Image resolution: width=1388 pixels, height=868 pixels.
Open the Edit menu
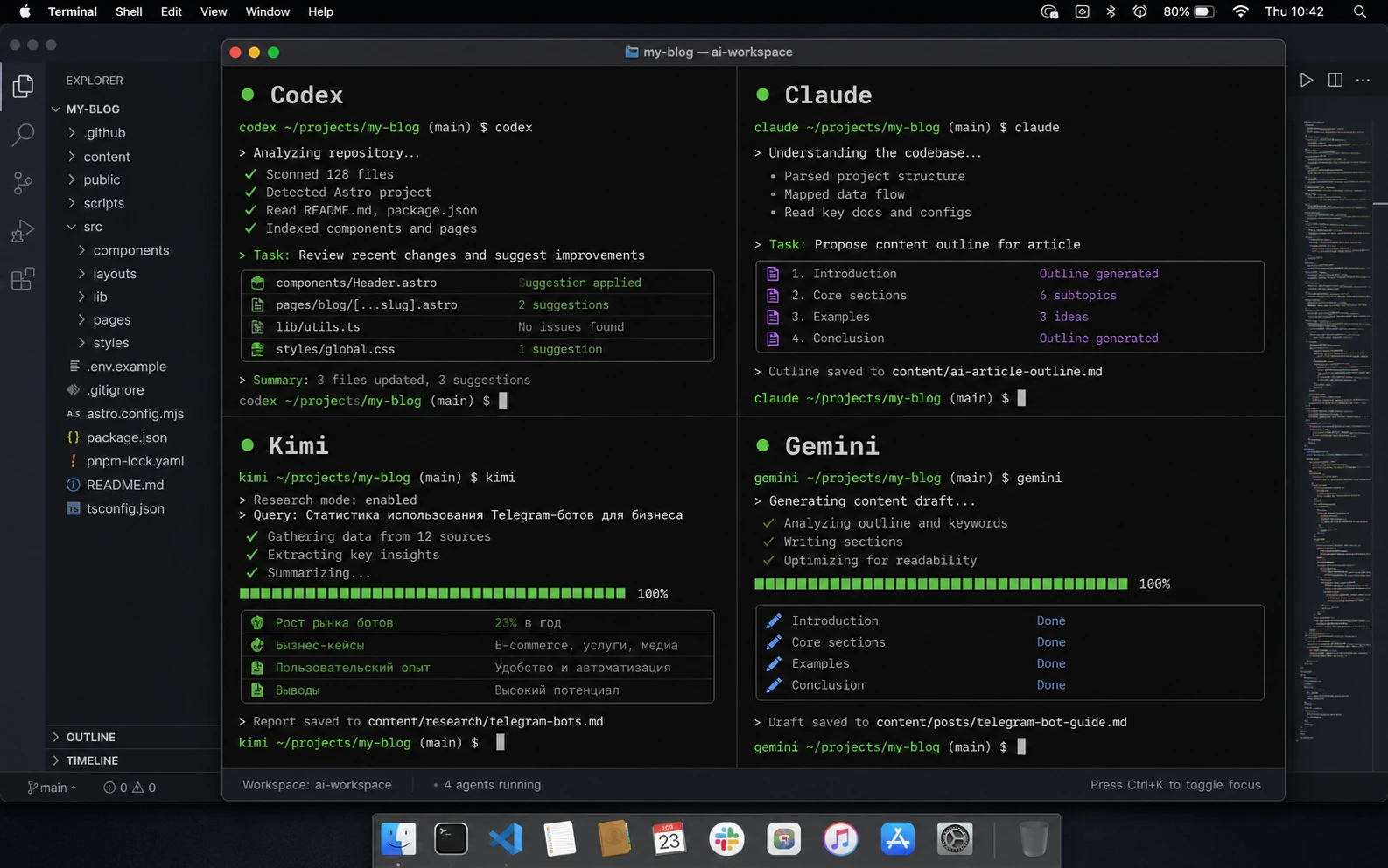click(172, 11)
